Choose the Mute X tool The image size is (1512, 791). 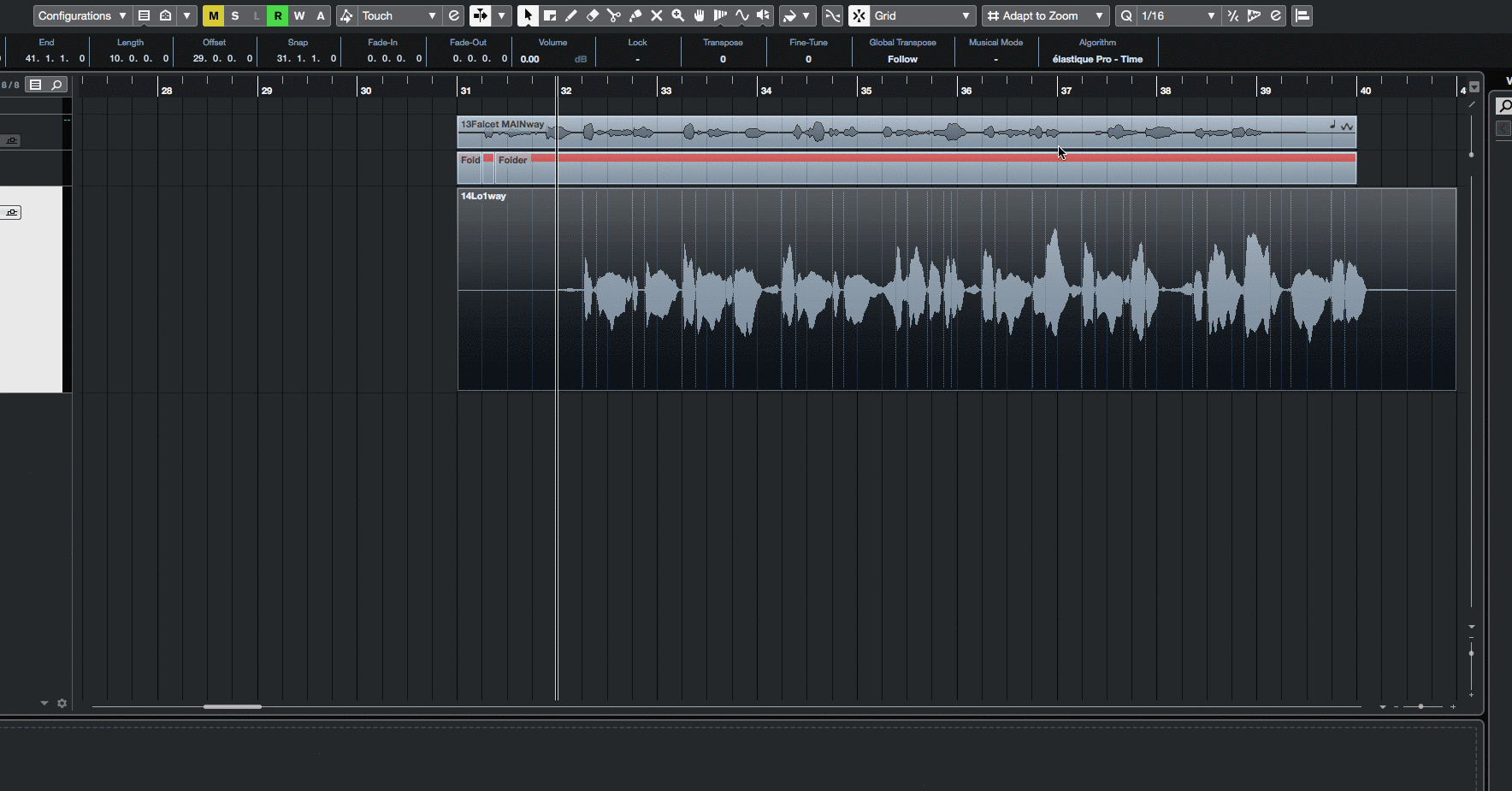pos(657,15)
